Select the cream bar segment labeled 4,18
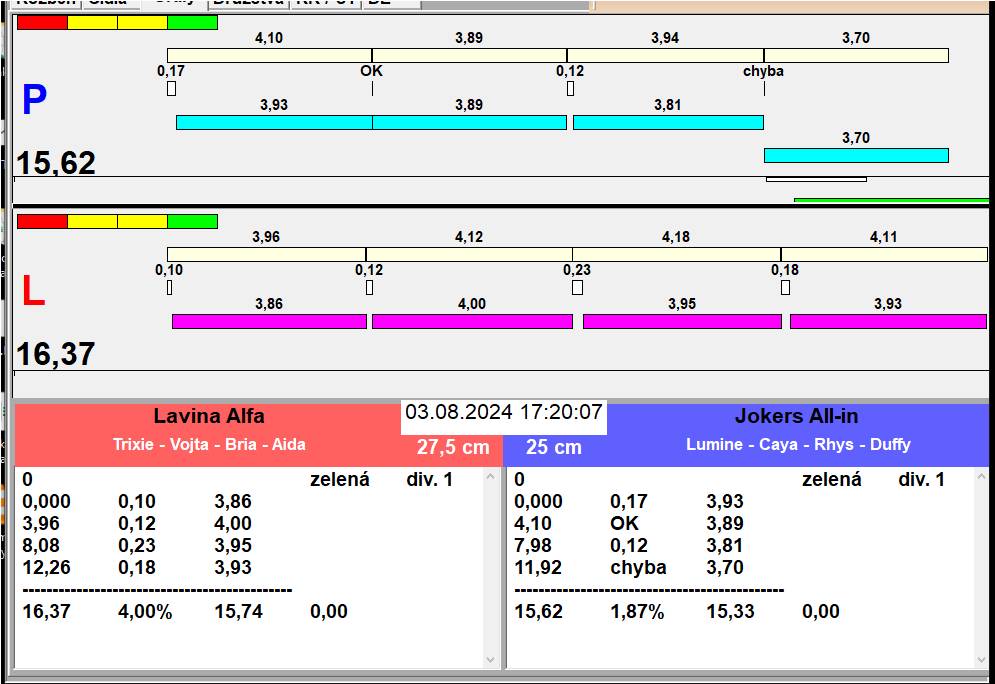995x684 pixels. click(x=676, y=254)
